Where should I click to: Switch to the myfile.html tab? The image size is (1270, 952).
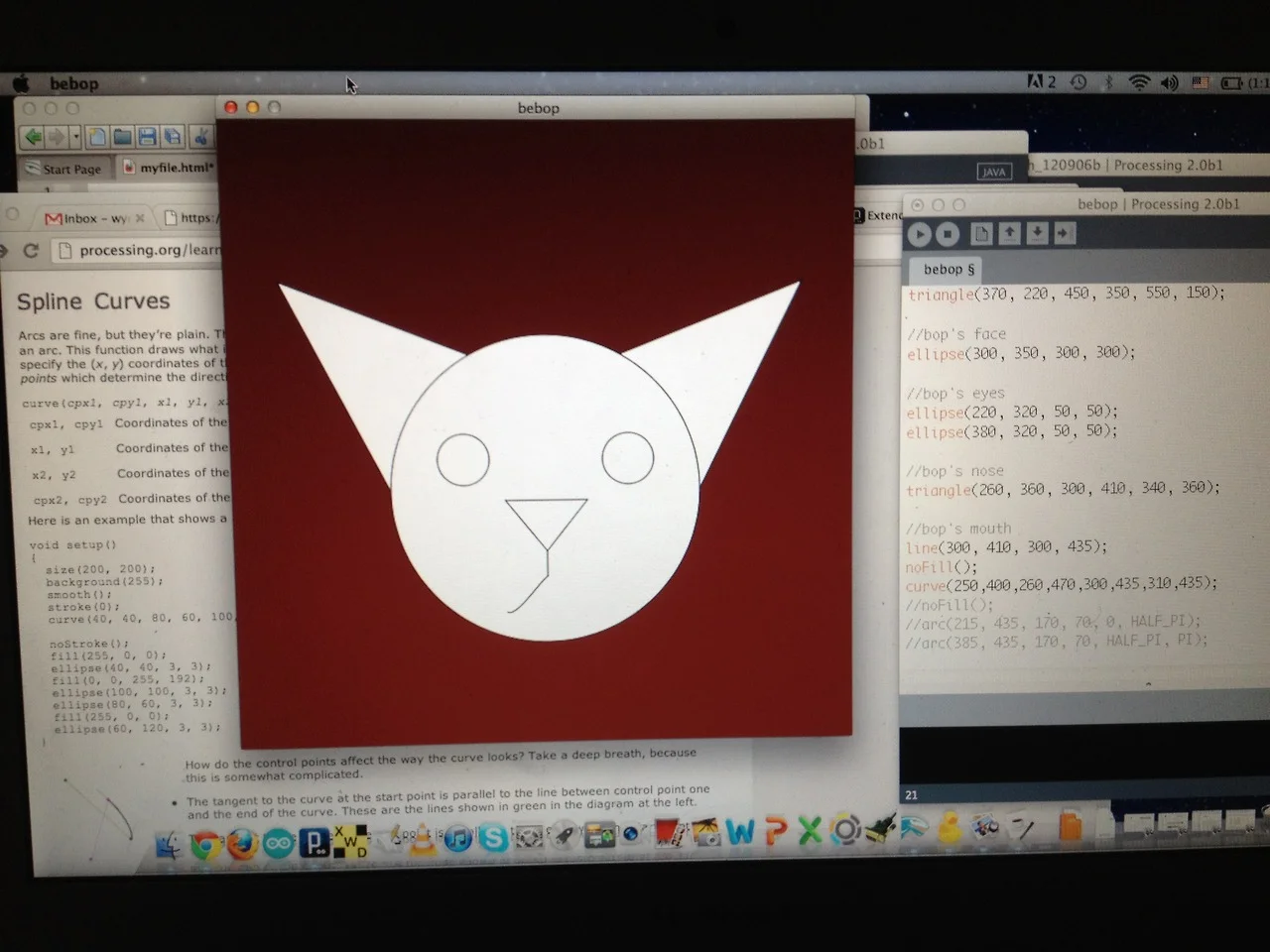[168, 168]
